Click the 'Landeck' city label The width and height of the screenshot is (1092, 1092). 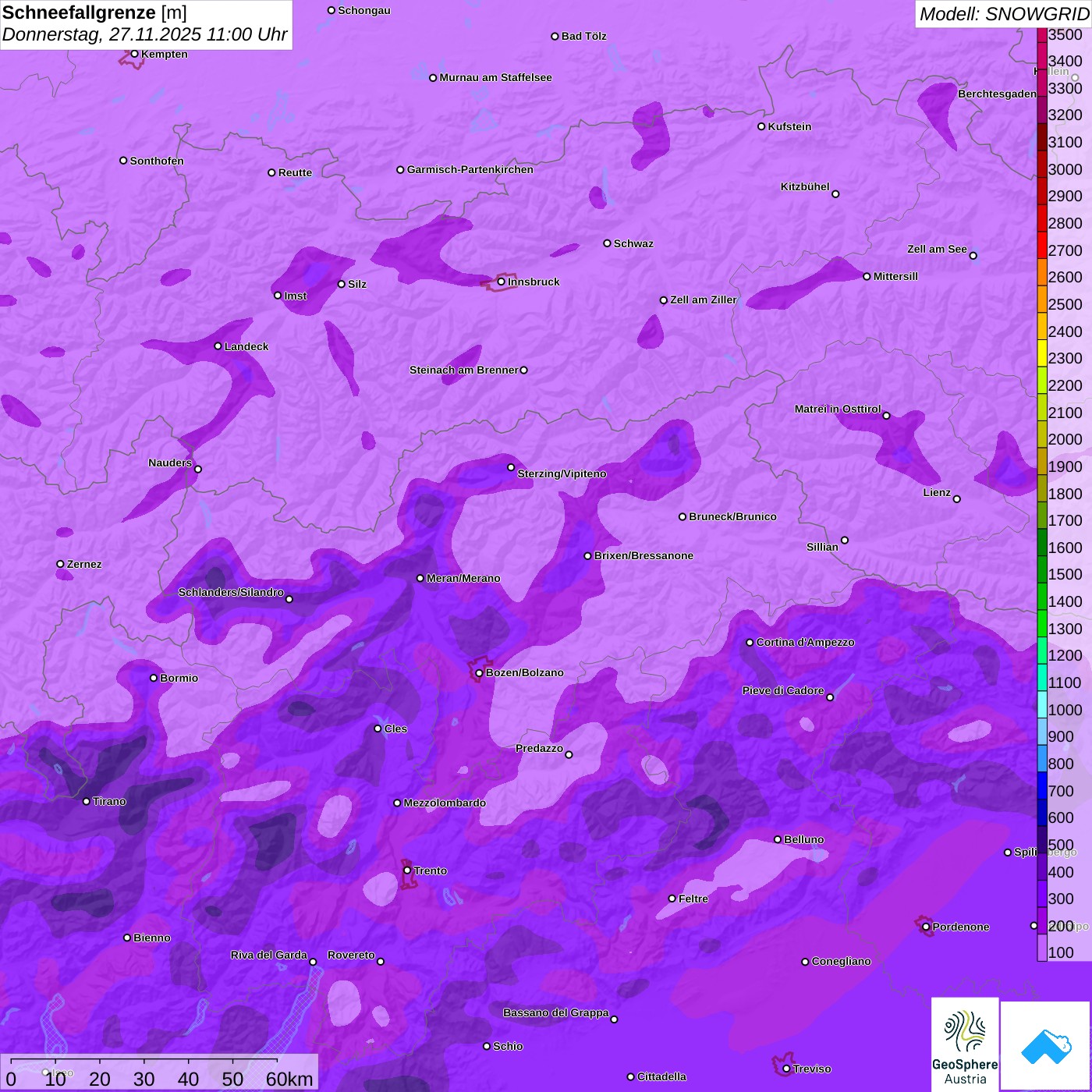tap(246, 346)
